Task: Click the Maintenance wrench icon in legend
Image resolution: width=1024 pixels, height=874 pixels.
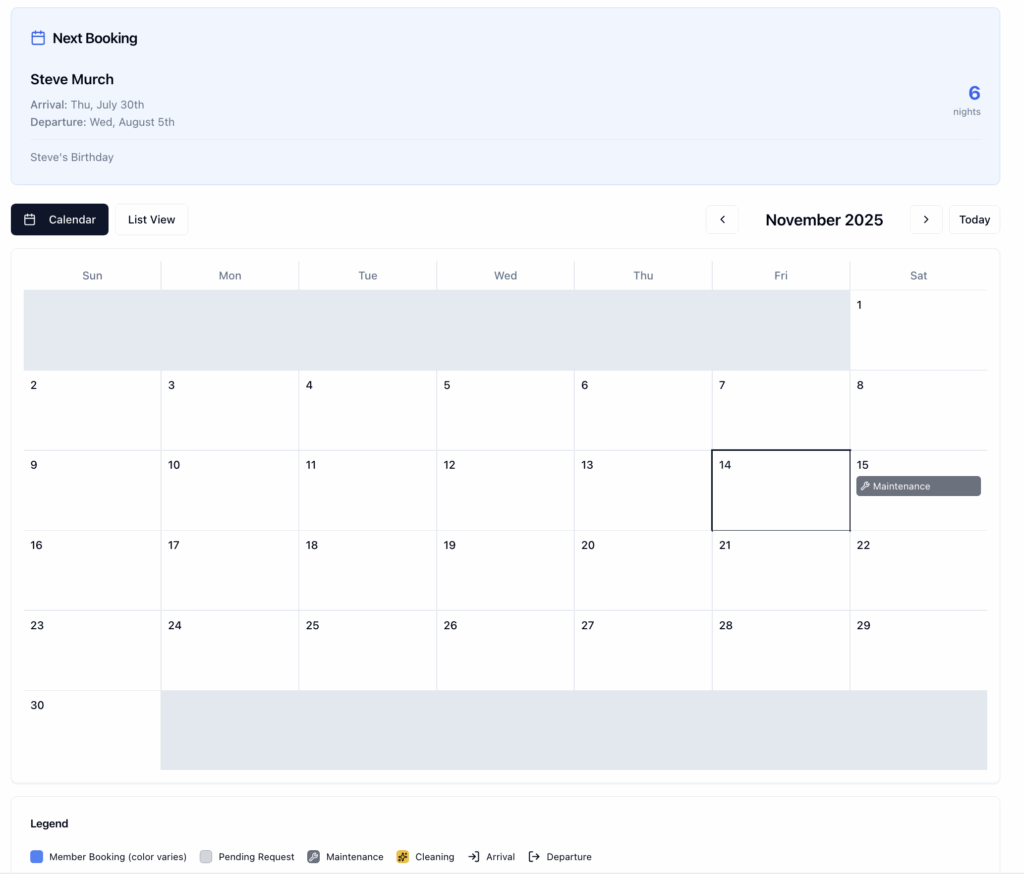Action: coord(313,857)
